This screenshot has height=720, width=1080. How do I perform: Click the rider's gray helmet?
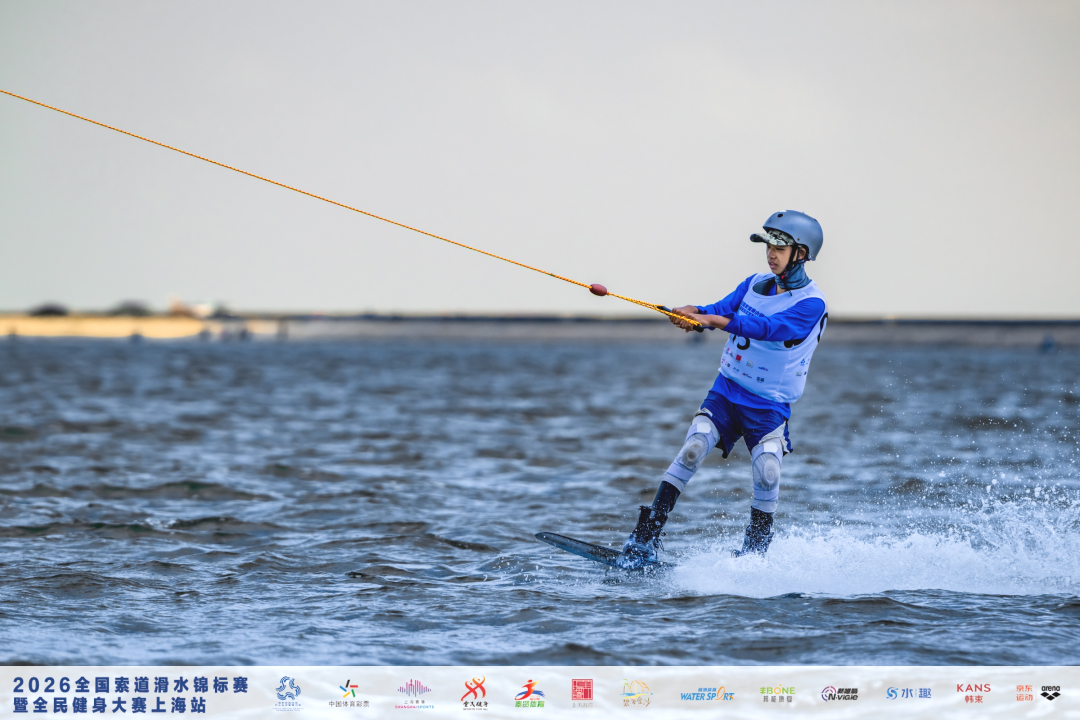tap(791, 233)
